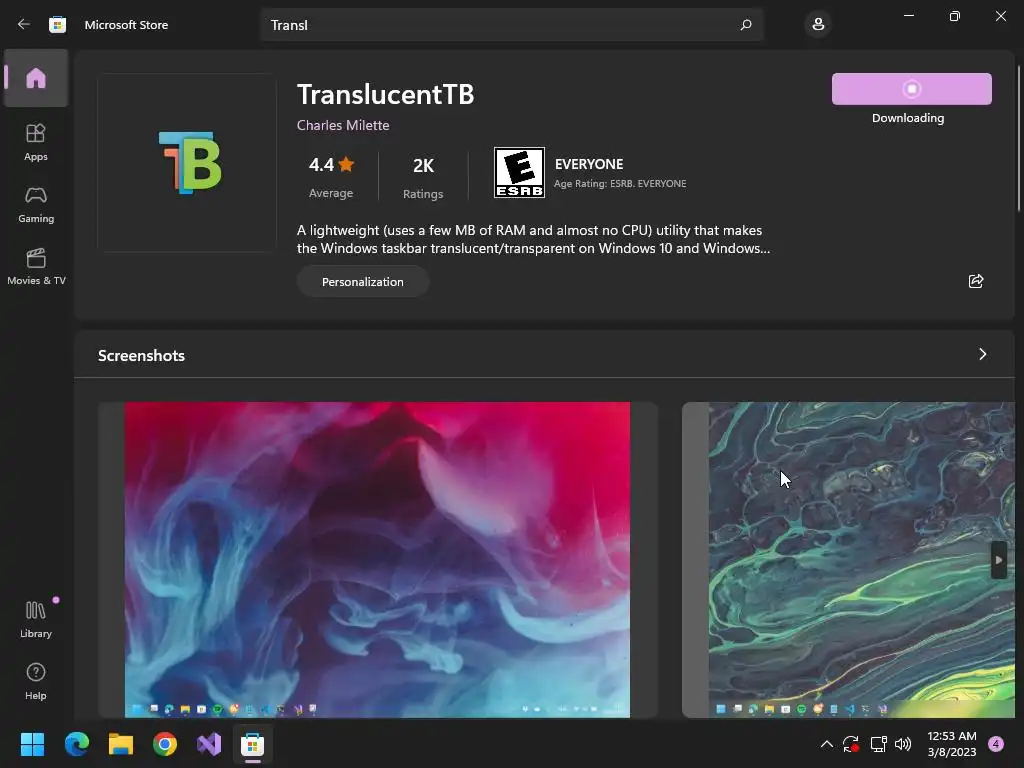Stop the TranslucentTB download

pyautogui.click(x=912, y=89)
